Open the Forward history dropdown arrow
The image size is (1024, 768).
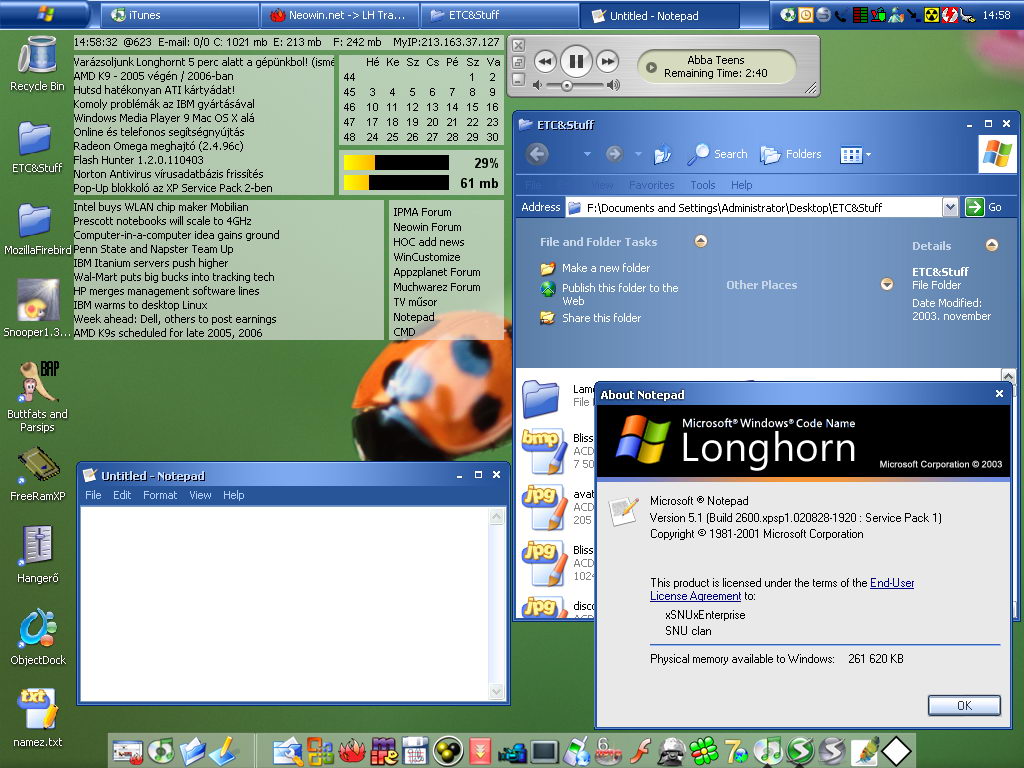[638, 154]
